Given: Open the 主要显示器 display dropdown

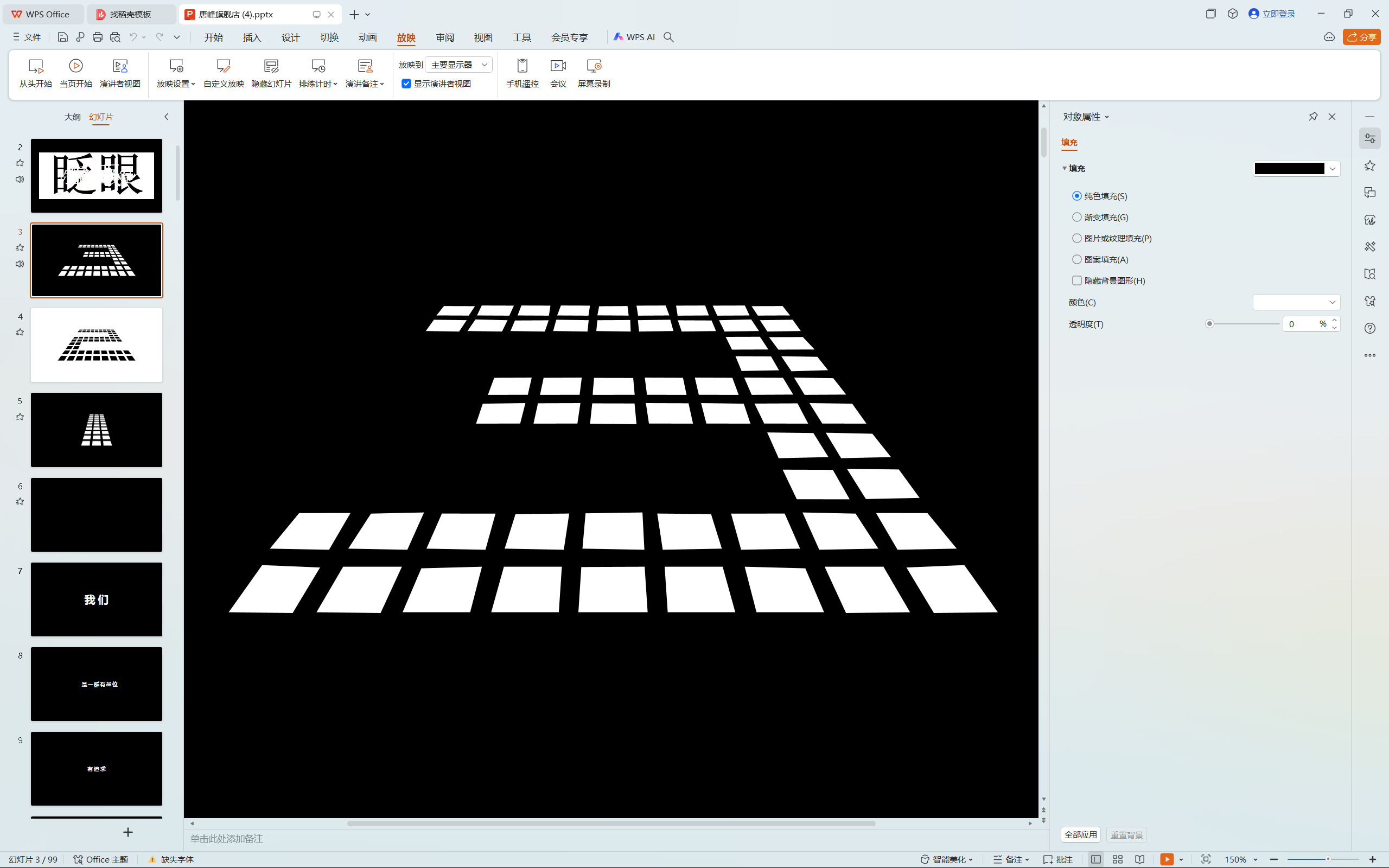Looking at the screenshot, I should coord(458,65).
